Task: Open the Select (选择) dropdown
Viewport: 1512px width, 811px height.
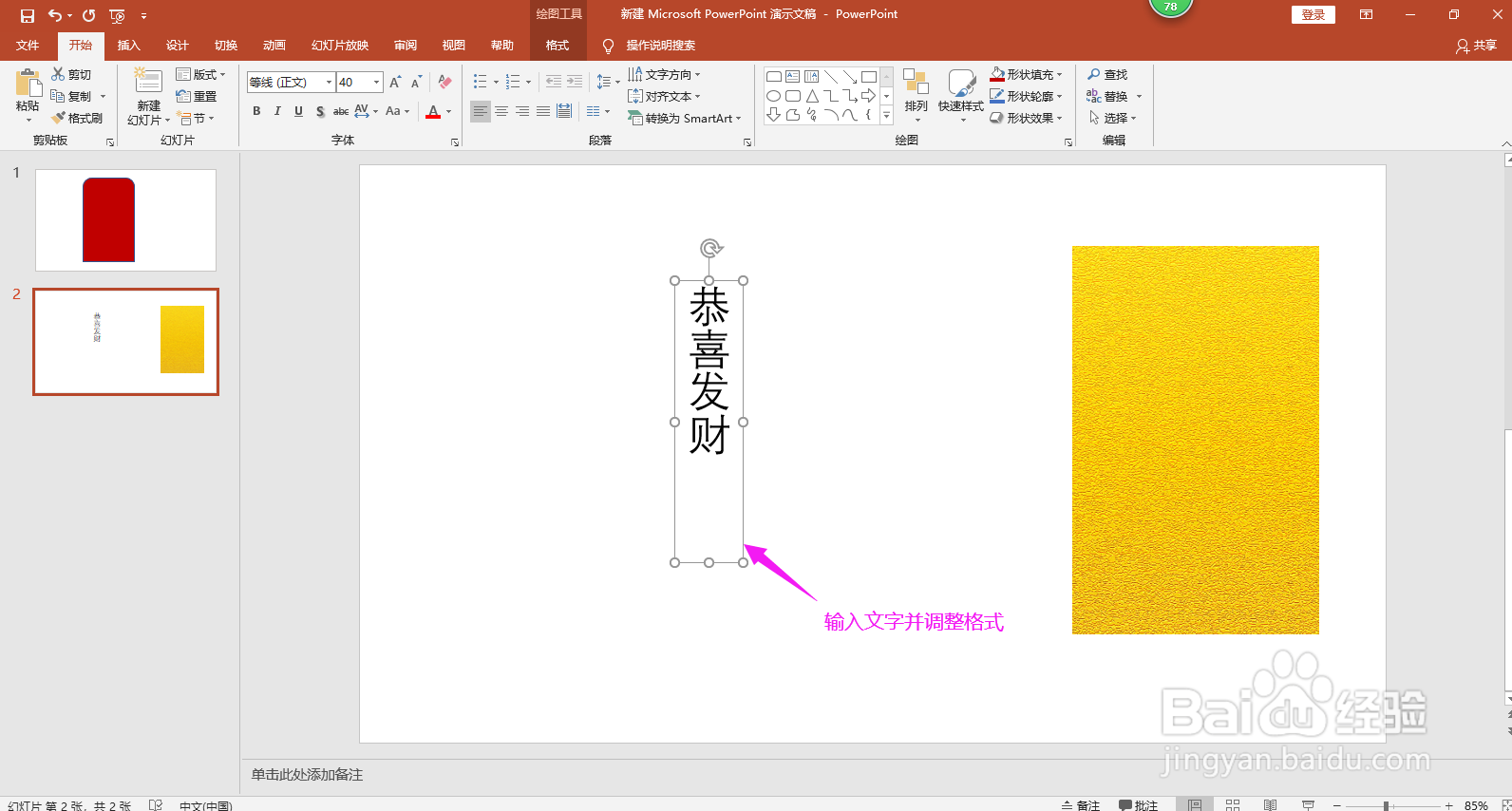Action: [x=1112, y=118]
